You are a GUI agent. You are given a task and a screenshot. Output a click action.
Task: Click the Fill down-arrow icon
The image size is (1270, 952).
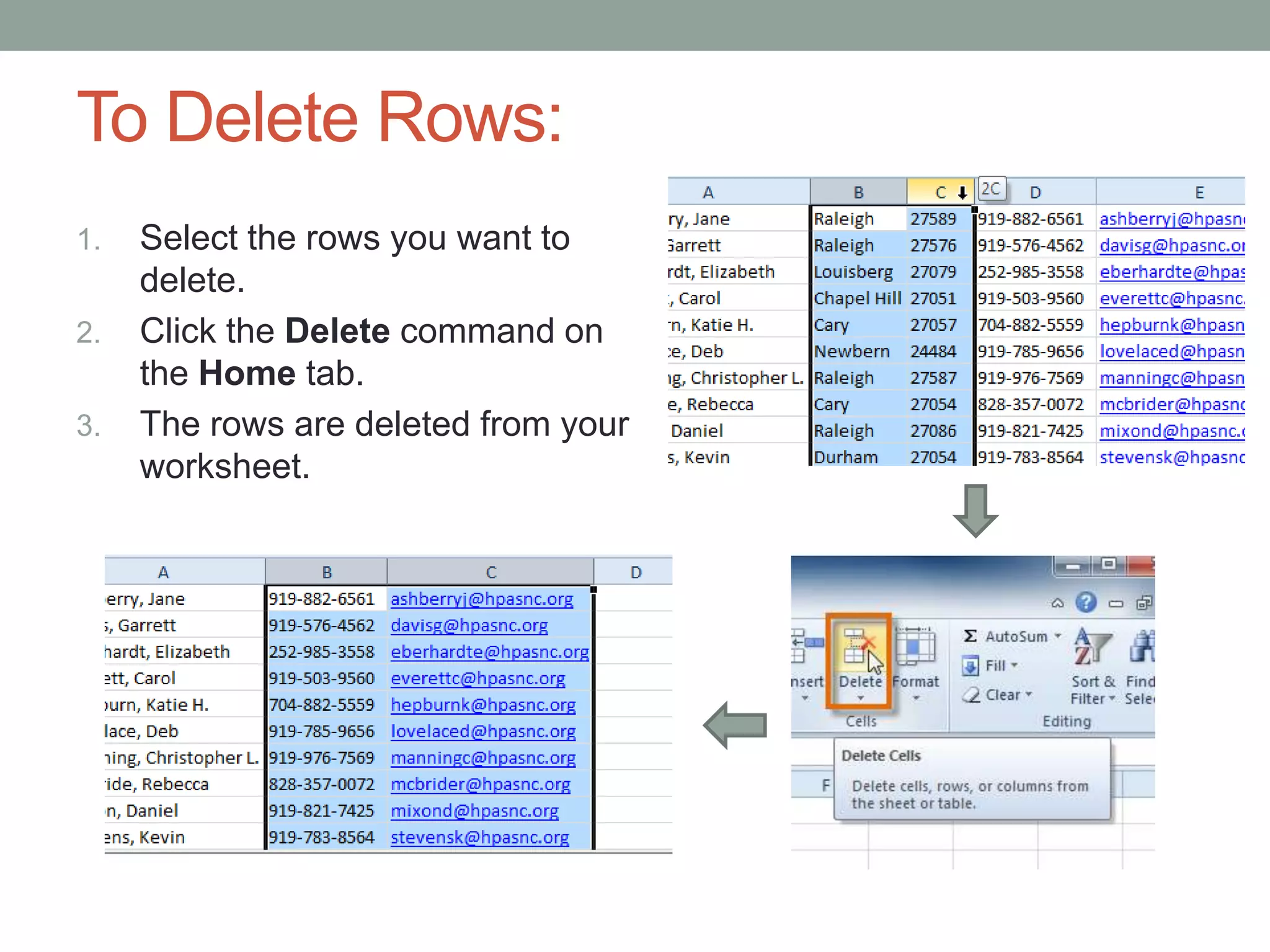tap(970, 666)
